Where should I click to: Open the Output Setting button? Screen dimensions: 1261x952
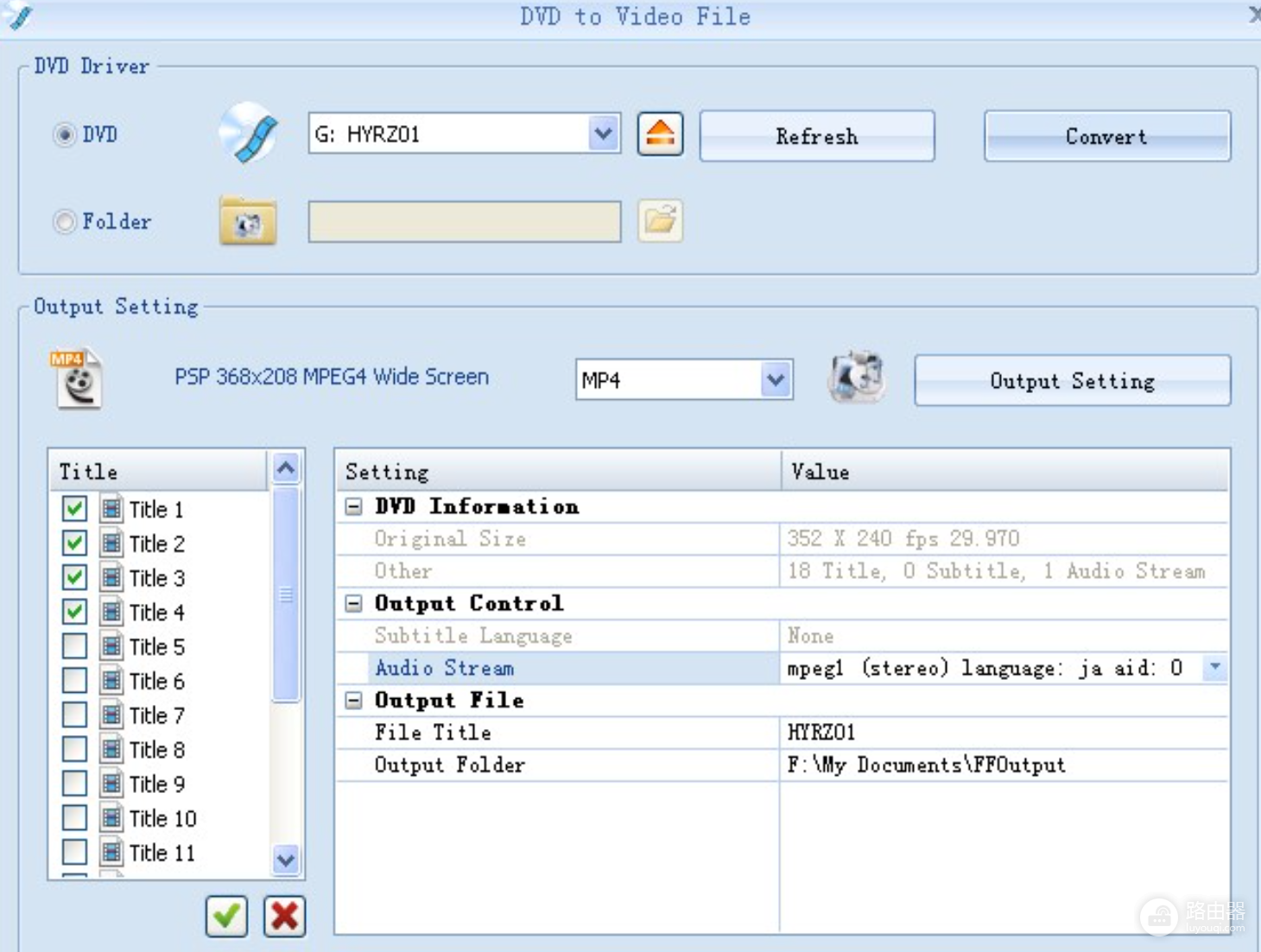click(1073, 380)
